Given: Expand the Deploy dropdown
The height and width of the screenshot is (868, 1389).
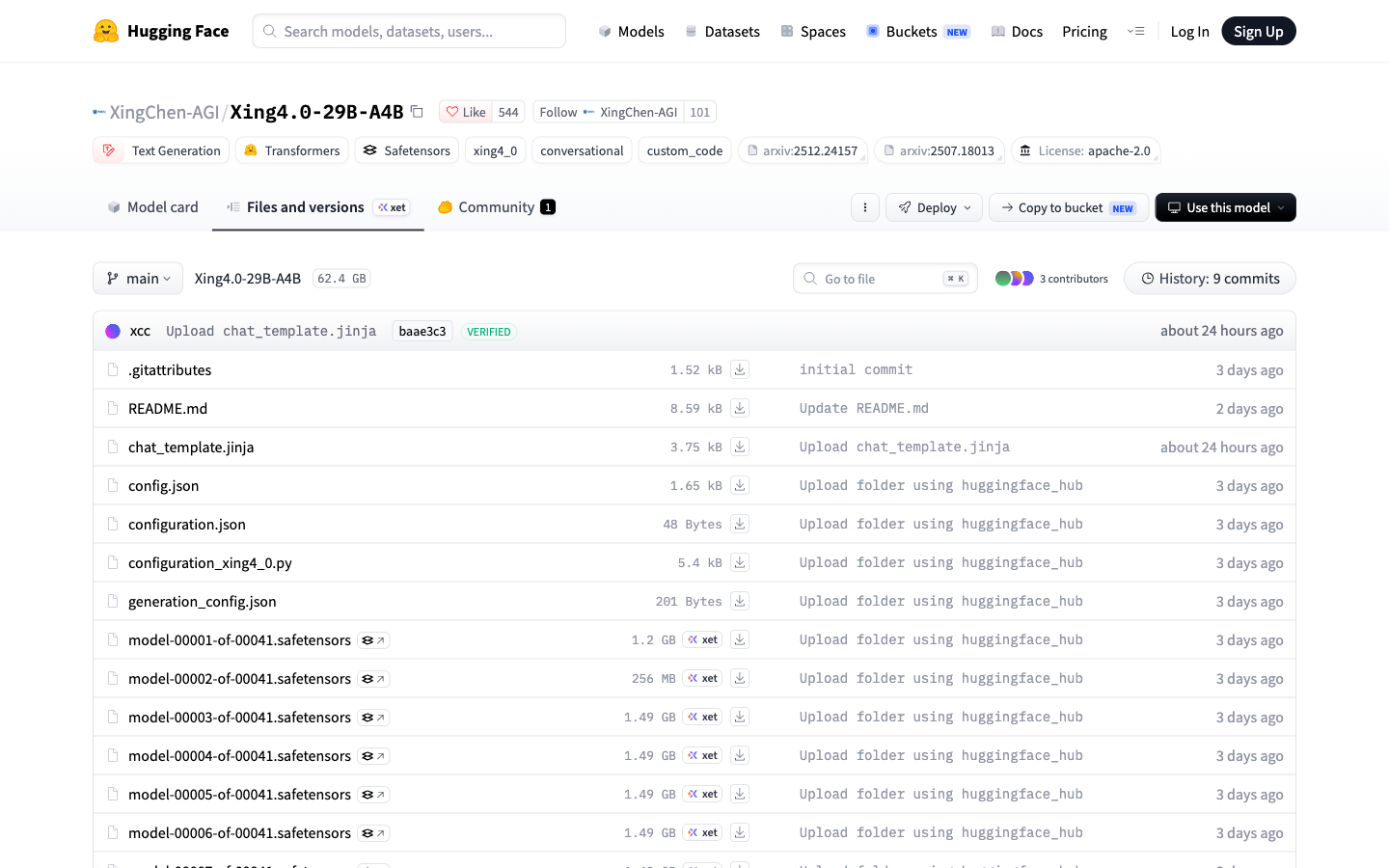Looking at the screenshot, I should click(x=934, y=207).
